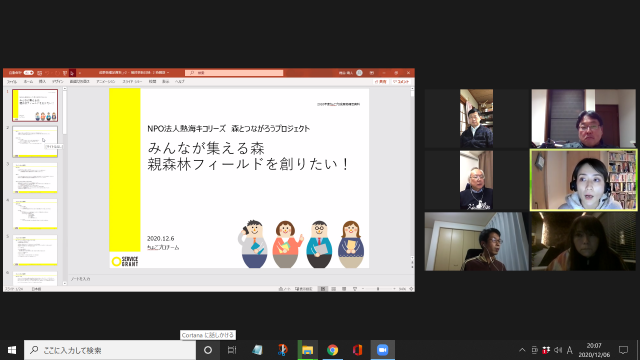Click the volume speaker icon in system tray
This screenshot has height=360, width=640.
click(x=558, y=350)
